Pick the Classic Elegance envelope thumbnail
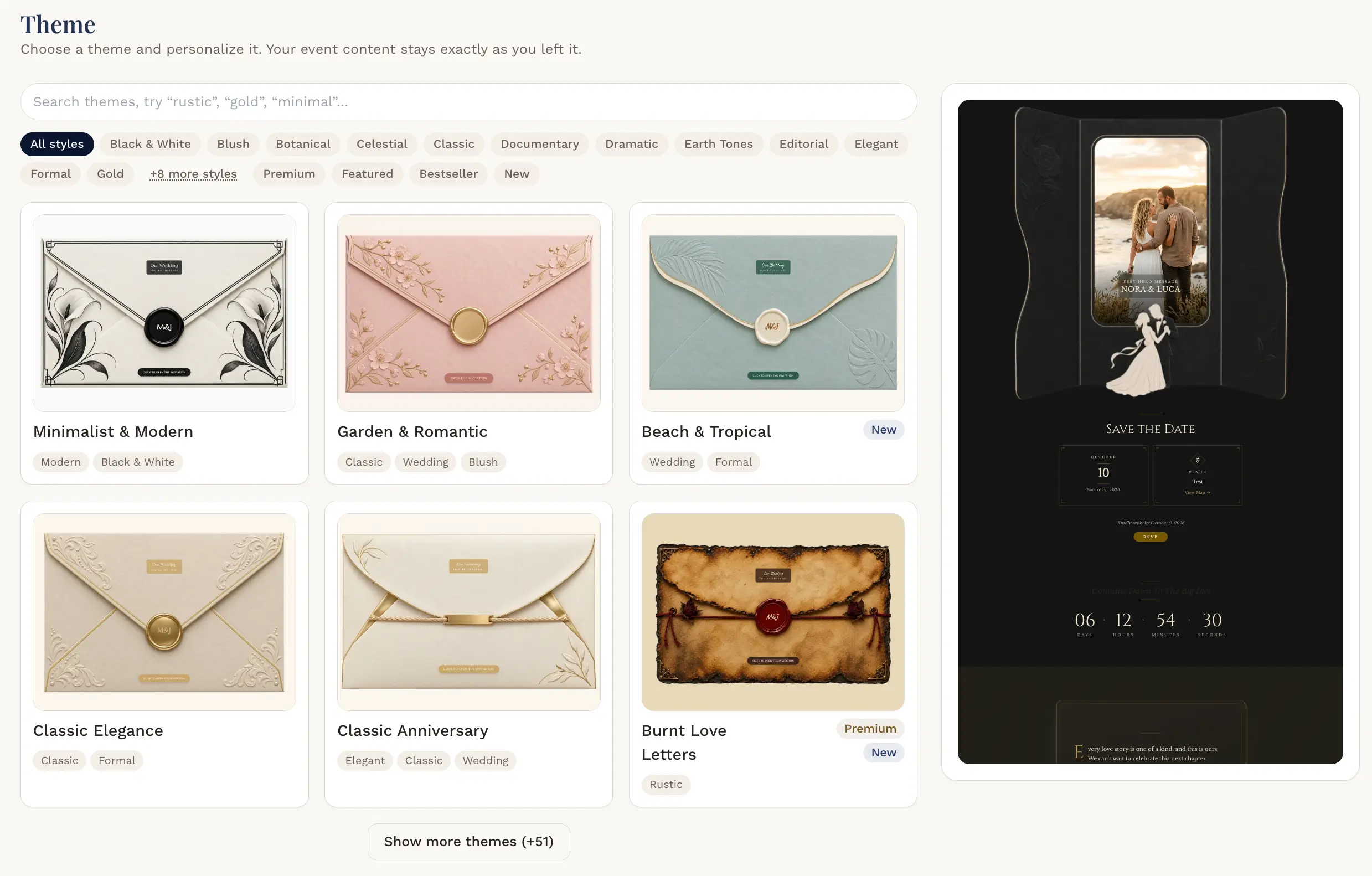1372x876 pixels. point(164,611)
